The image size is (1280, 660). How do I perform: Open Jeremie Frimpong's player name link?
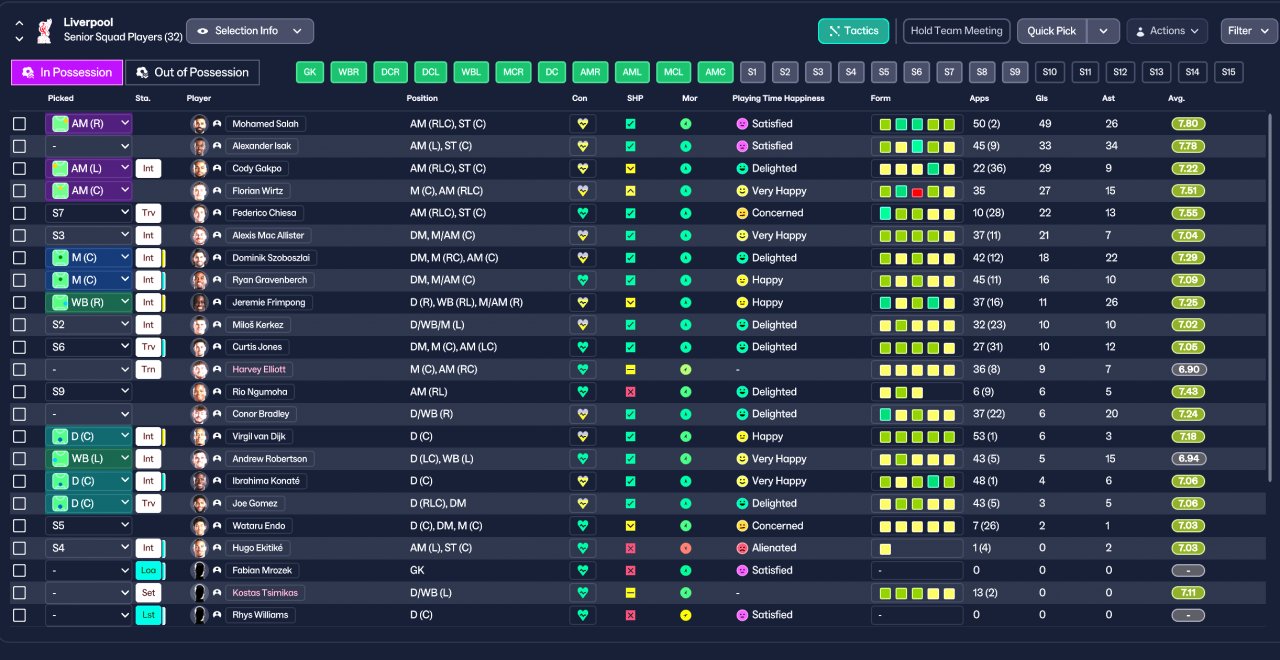pyautogui.click(x=269, y=302)
